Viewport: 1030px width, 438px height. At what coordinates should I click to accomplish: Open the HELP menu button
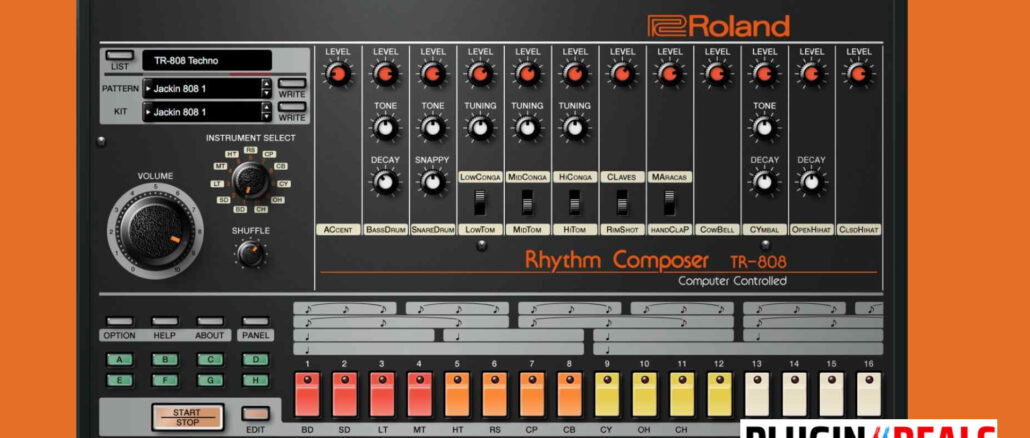[165, 321]
